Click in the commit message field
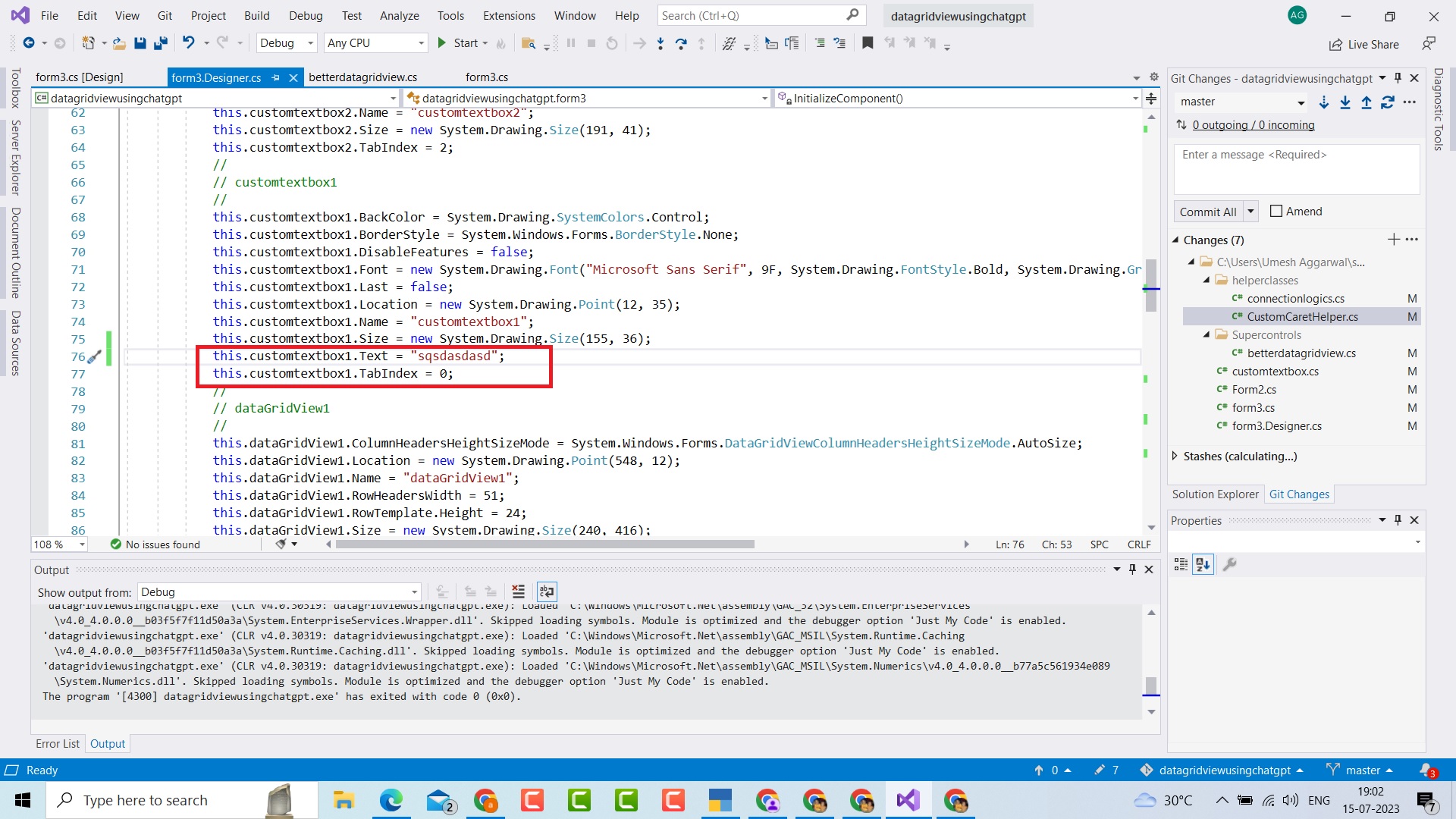1456x819 pixels. click(x=1296, y=170)
